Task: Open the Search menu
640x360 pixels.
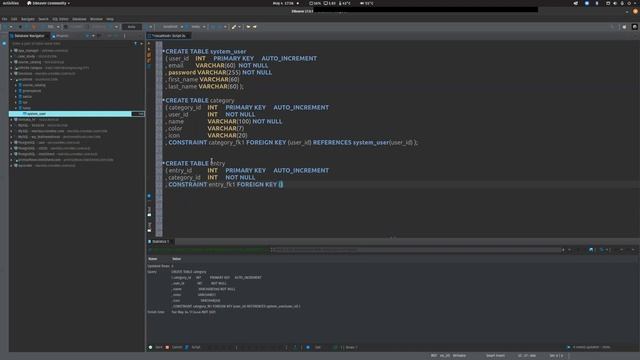Action: [x=43, y=19]
